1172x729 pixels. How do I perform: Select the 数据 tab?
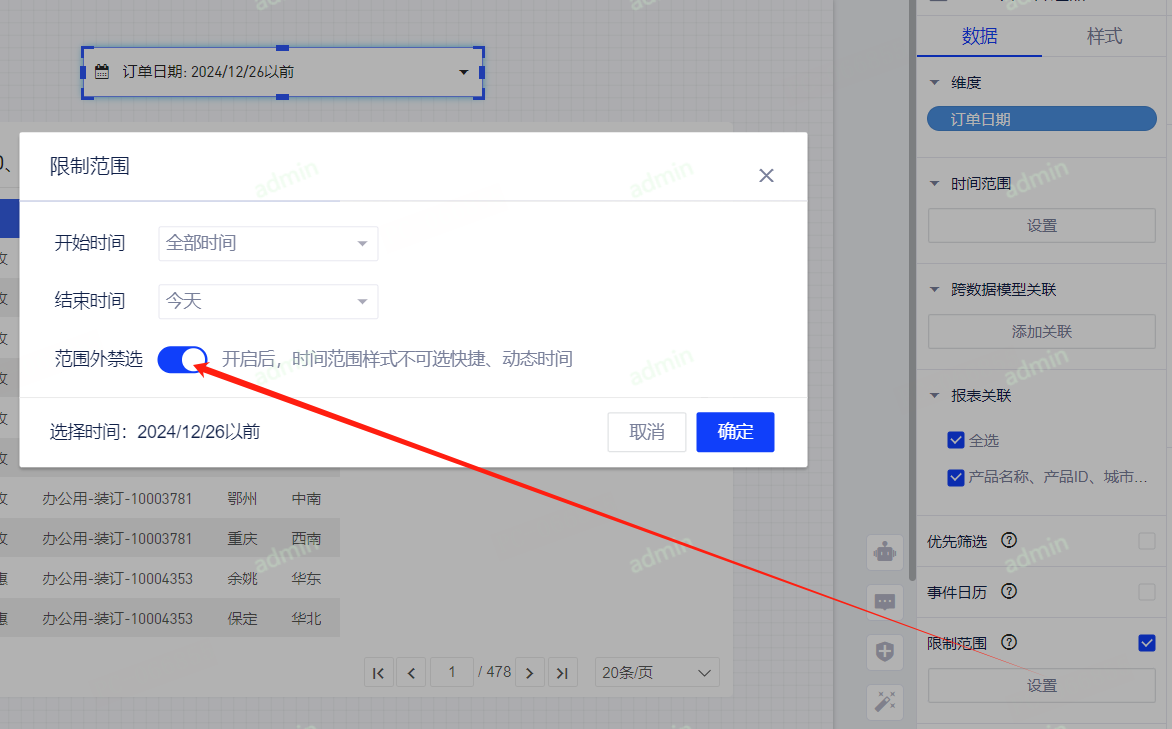tap(979, 37)
